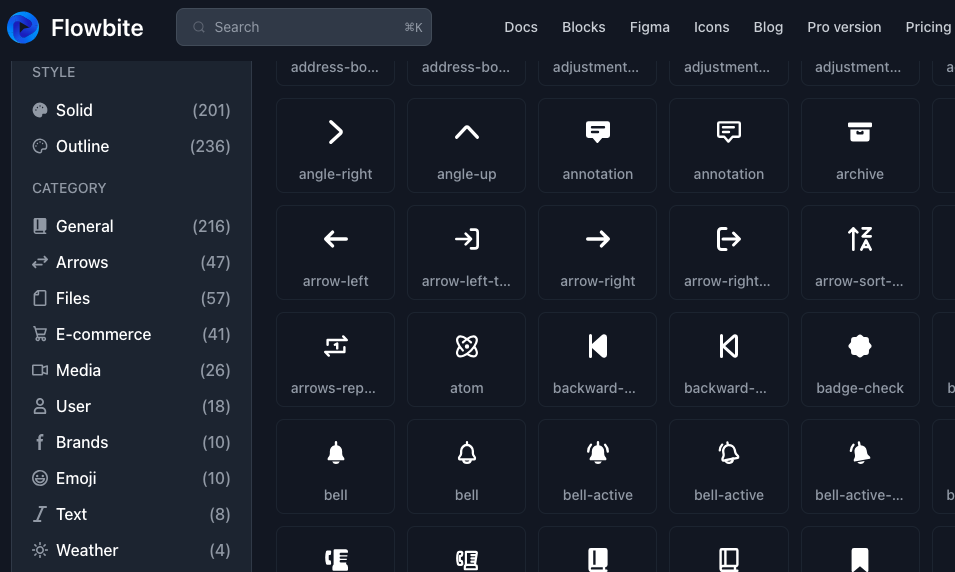The height and width of the screenshot is (572, 955).
Task: Visit the Blog link
Action: point(768,27)
